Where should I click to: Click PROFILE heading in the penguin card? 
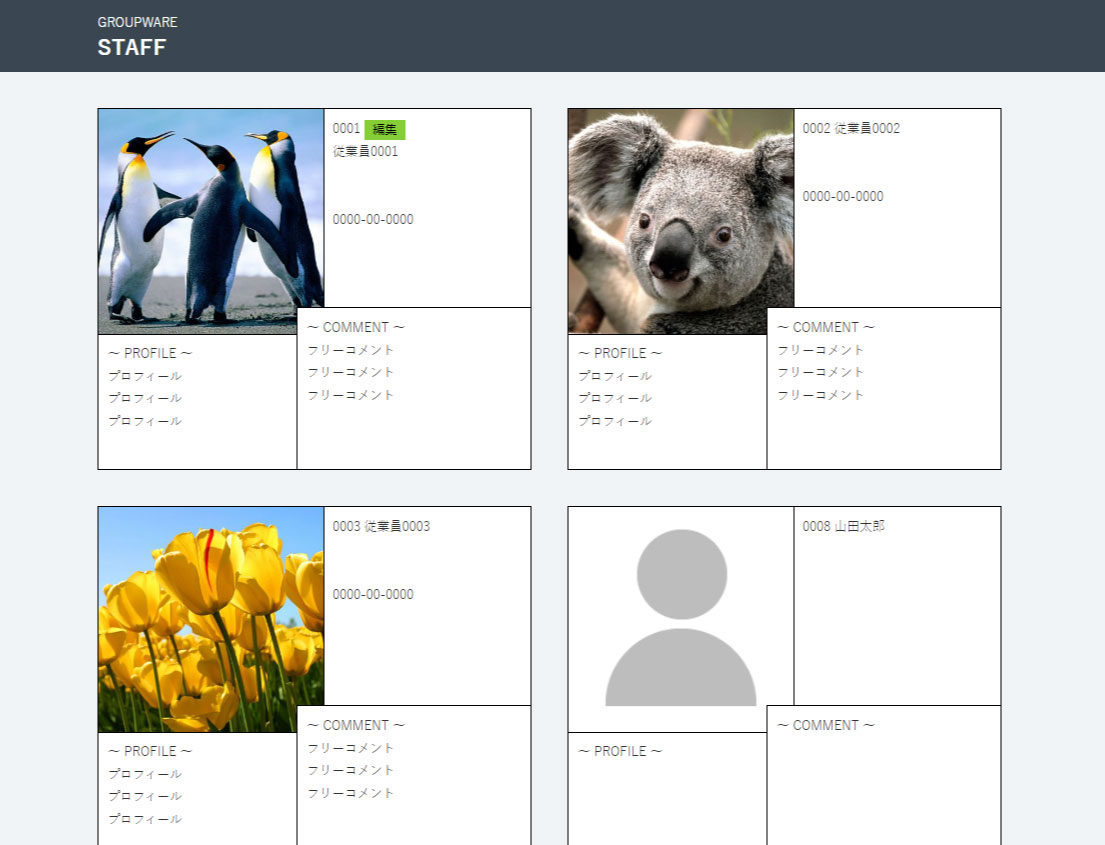[150, 353]
